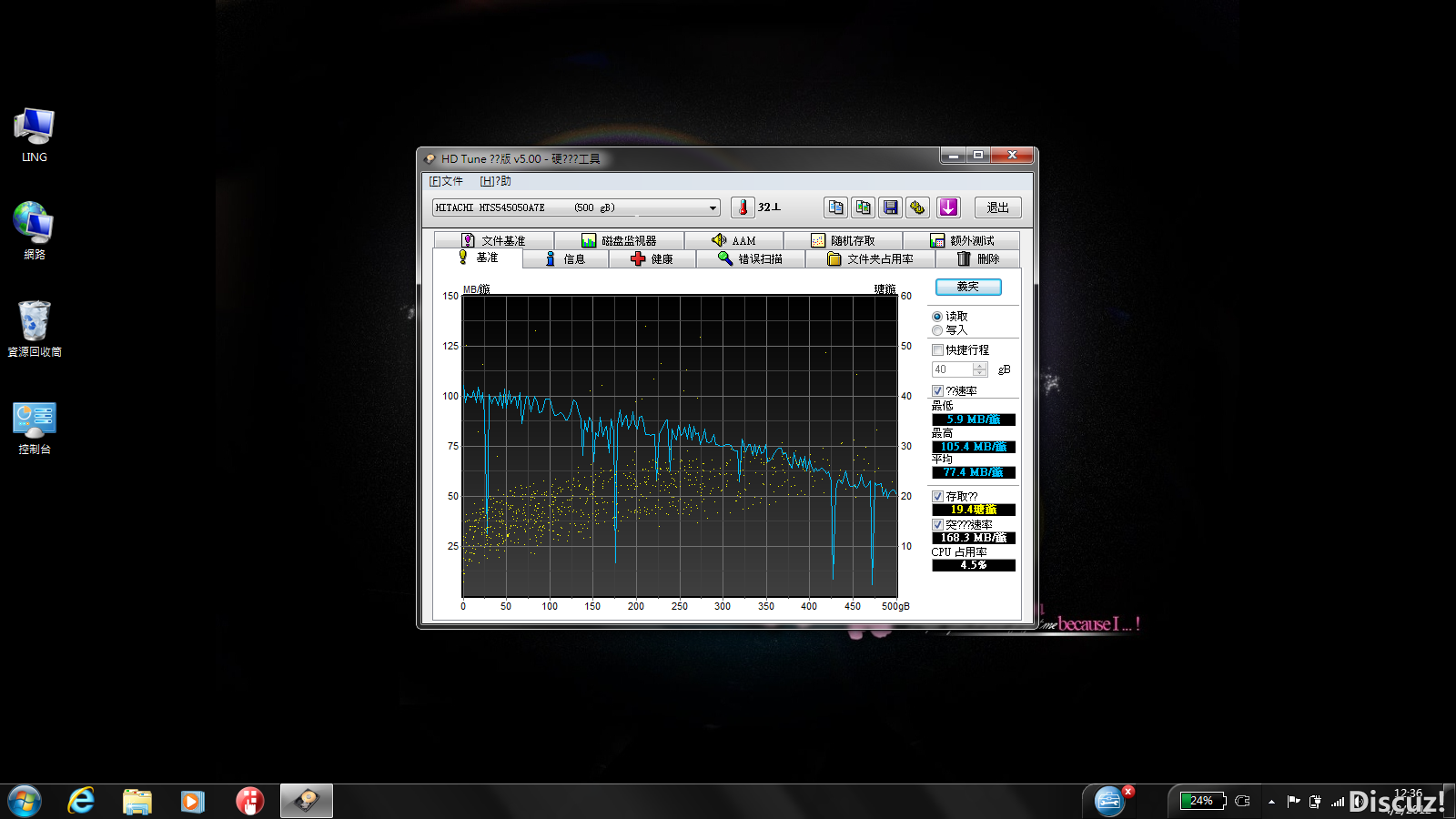Click the 4.5% CPU usage value
This screenshot has height=819, width=1456.
click(x=974, y=565)
